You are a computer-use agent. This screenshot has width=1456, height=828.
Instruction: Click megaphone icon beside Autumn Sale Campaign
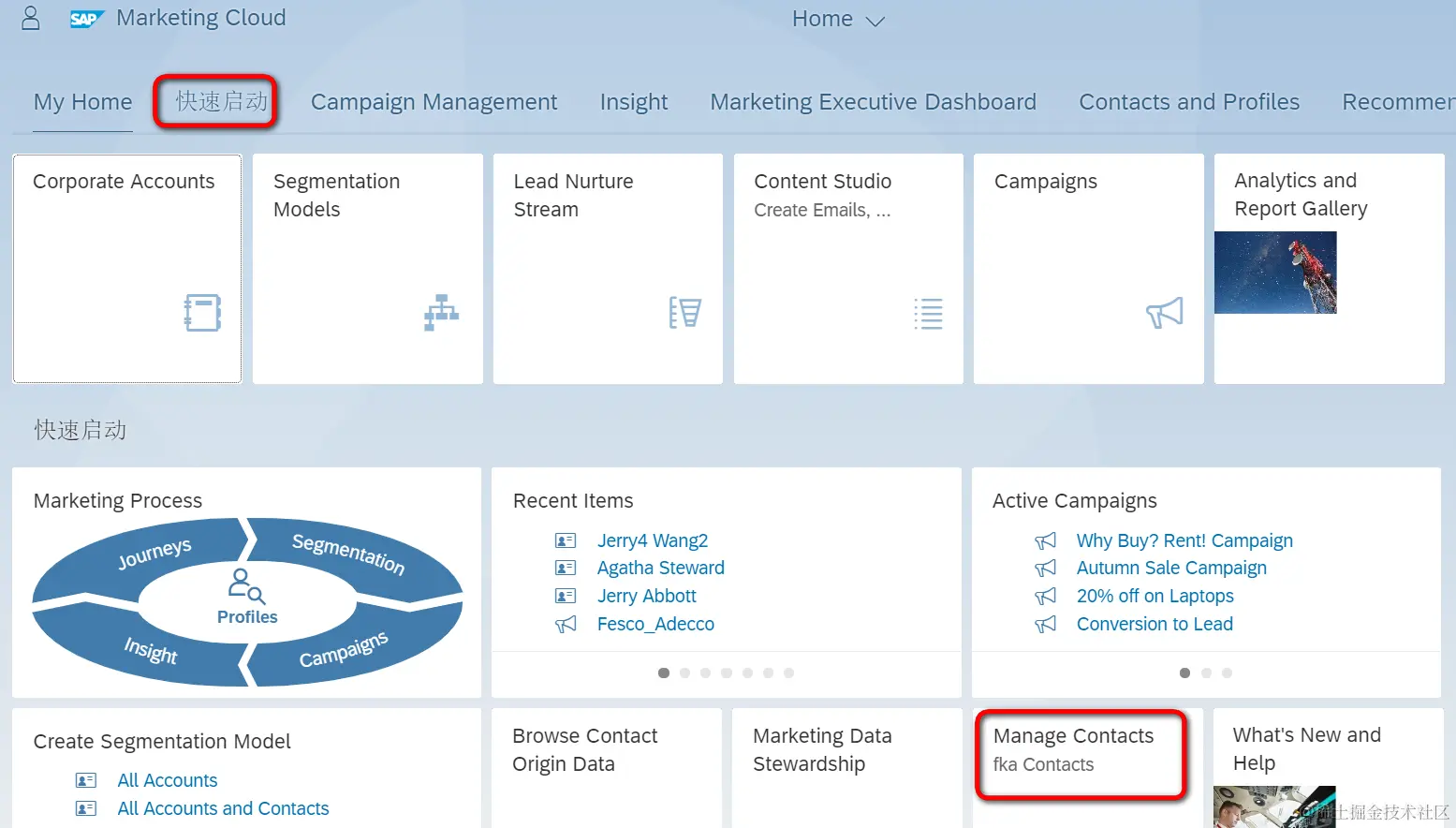pyautogui.click(x=1045, y=568)
